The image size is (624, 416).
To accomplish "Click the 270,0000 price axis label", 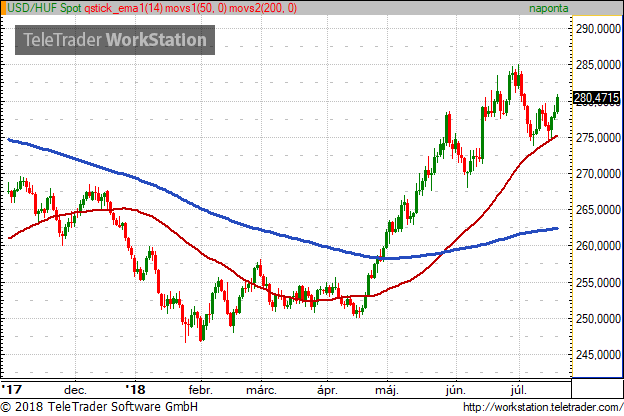I will pos(598,174).
